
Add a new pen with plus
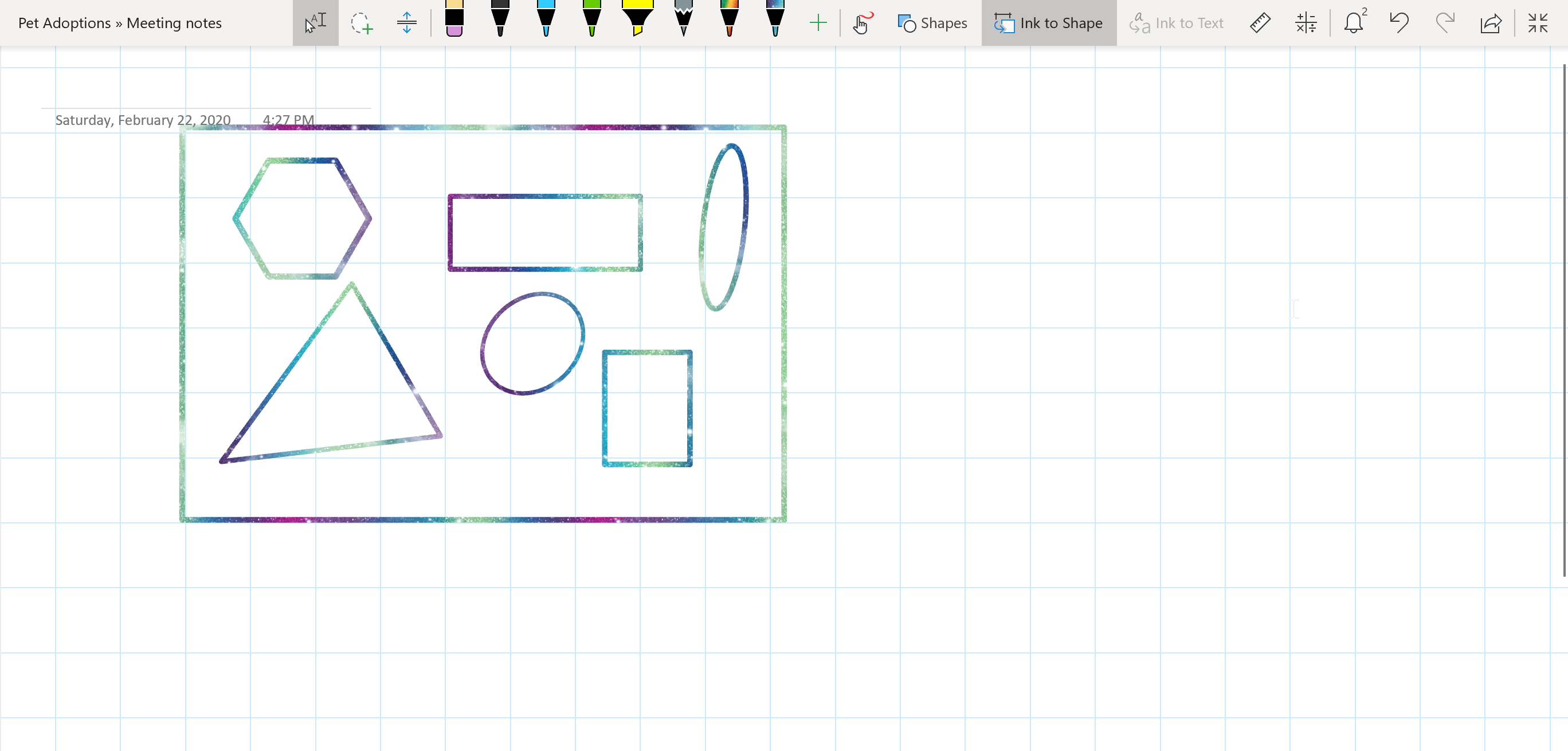click(x=818, y=23)
